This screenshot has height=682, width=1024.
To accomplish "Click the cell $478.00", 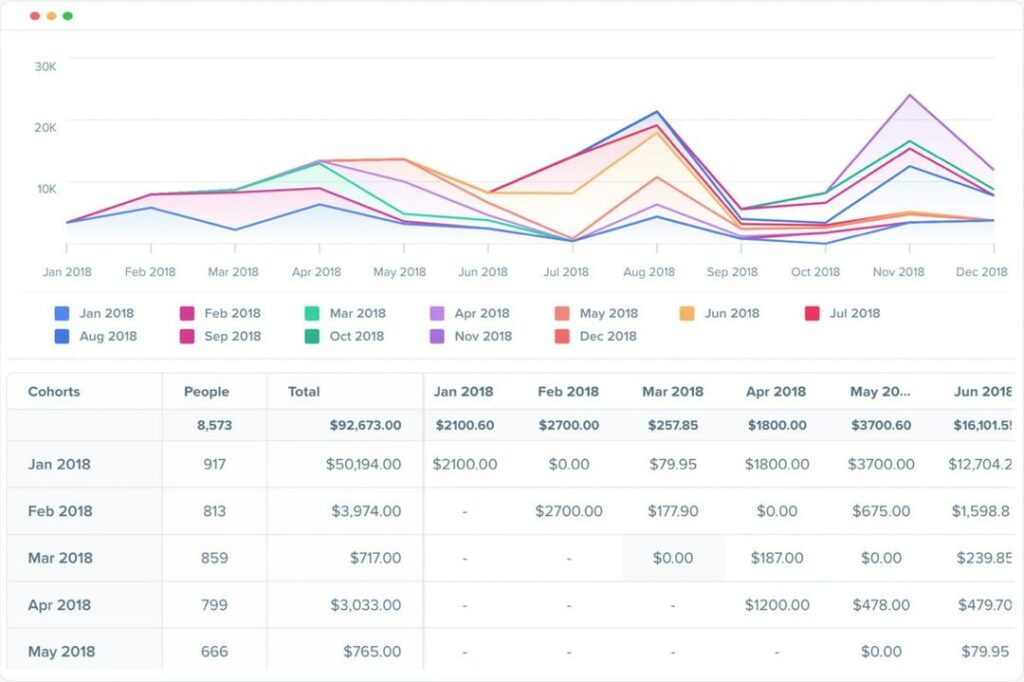I will coord(881,606).
